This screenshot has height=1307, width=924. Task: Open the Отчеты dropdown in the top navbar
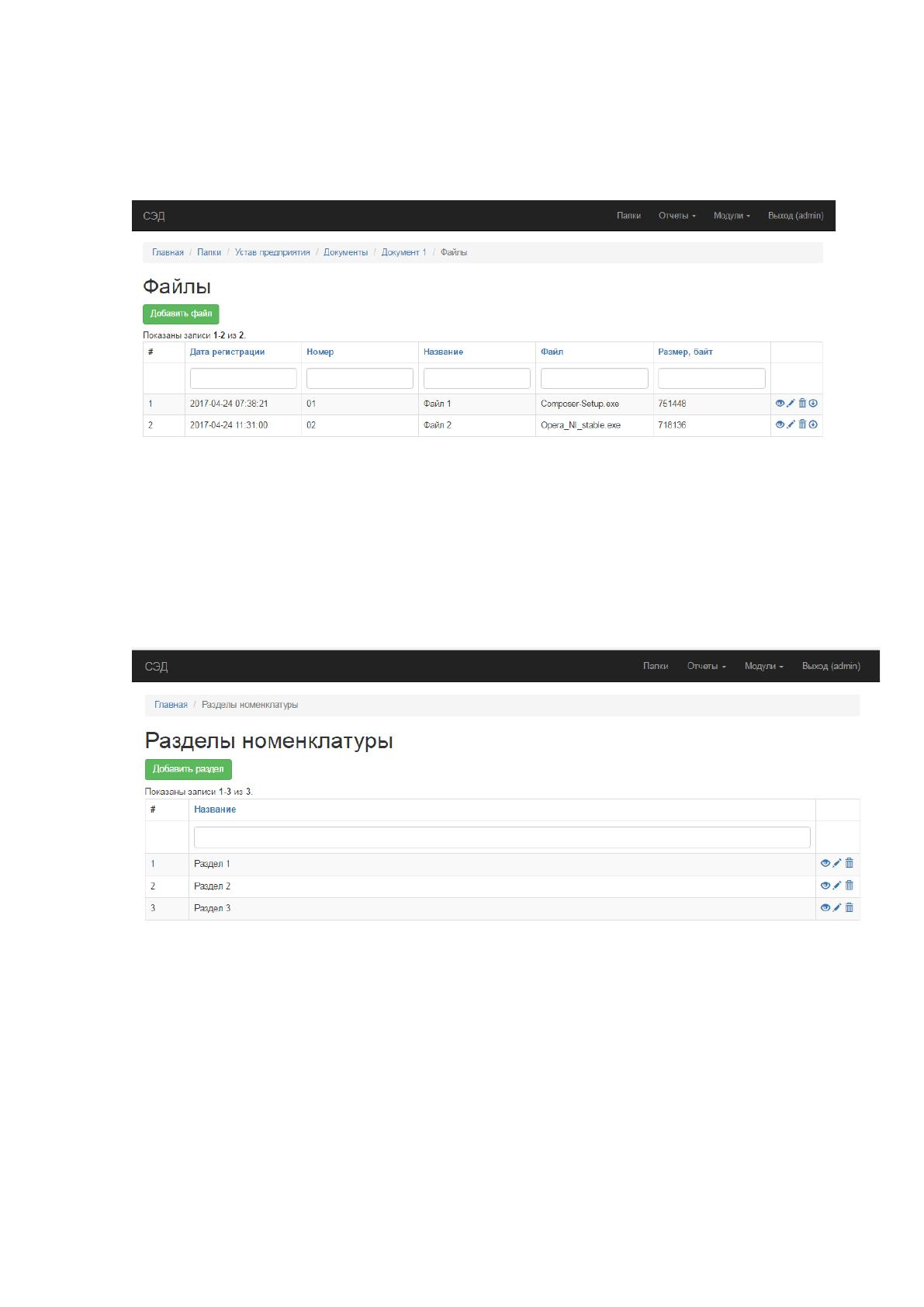click(677, 216)
